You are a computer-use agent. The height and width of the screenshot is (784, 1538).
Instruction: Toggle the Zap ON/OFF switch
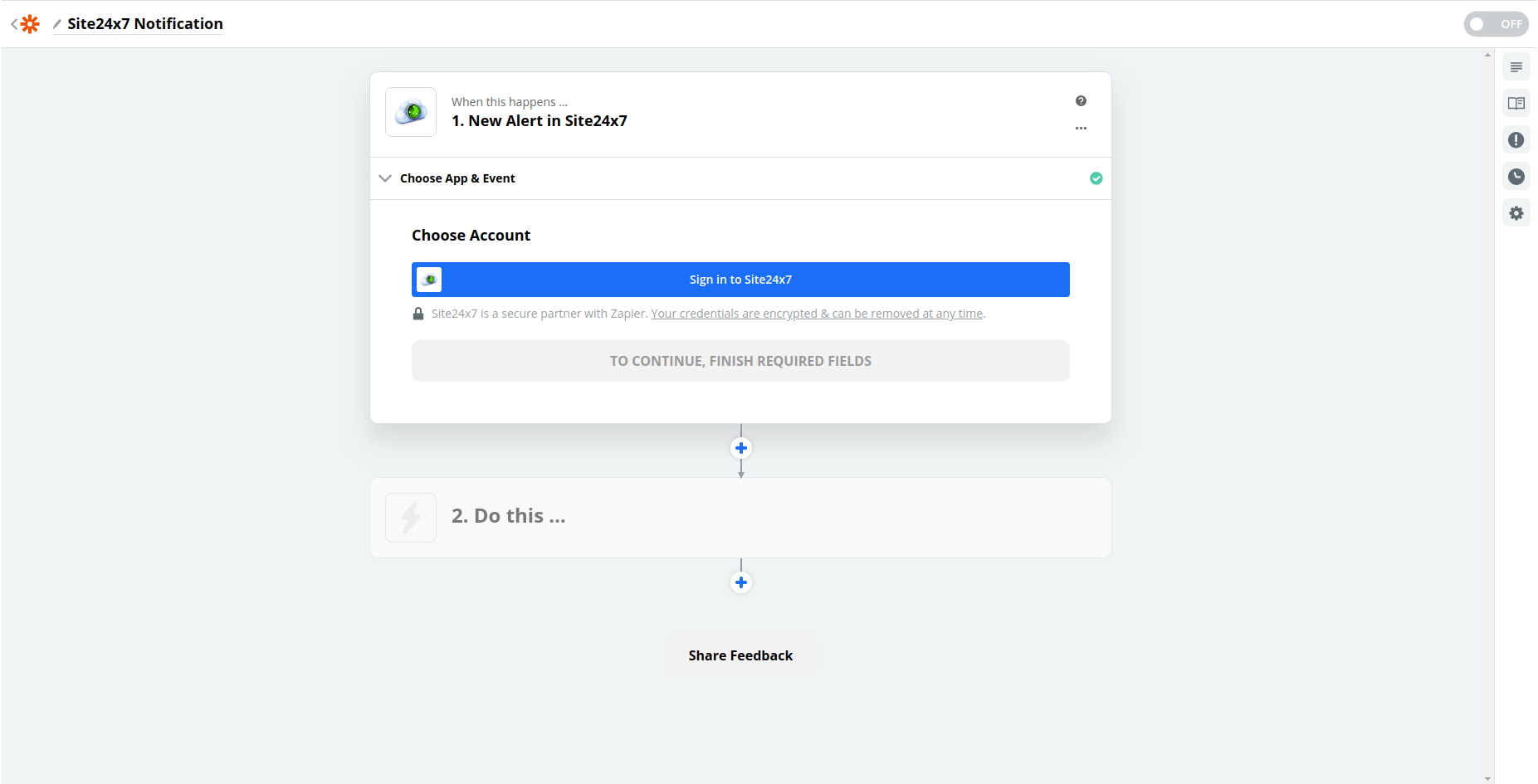tap(1495, 24)
